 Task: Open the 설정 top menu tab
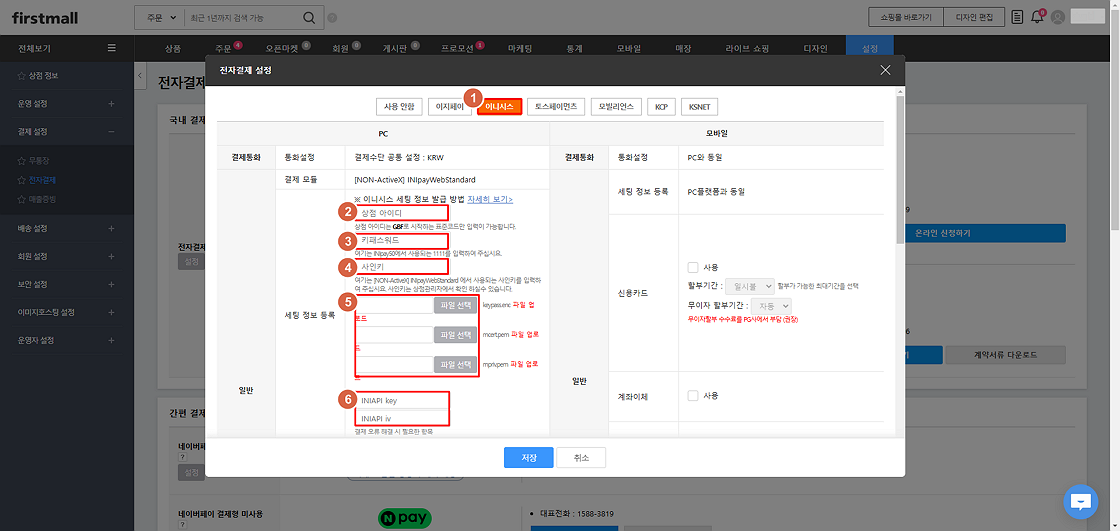coord(869,49)
